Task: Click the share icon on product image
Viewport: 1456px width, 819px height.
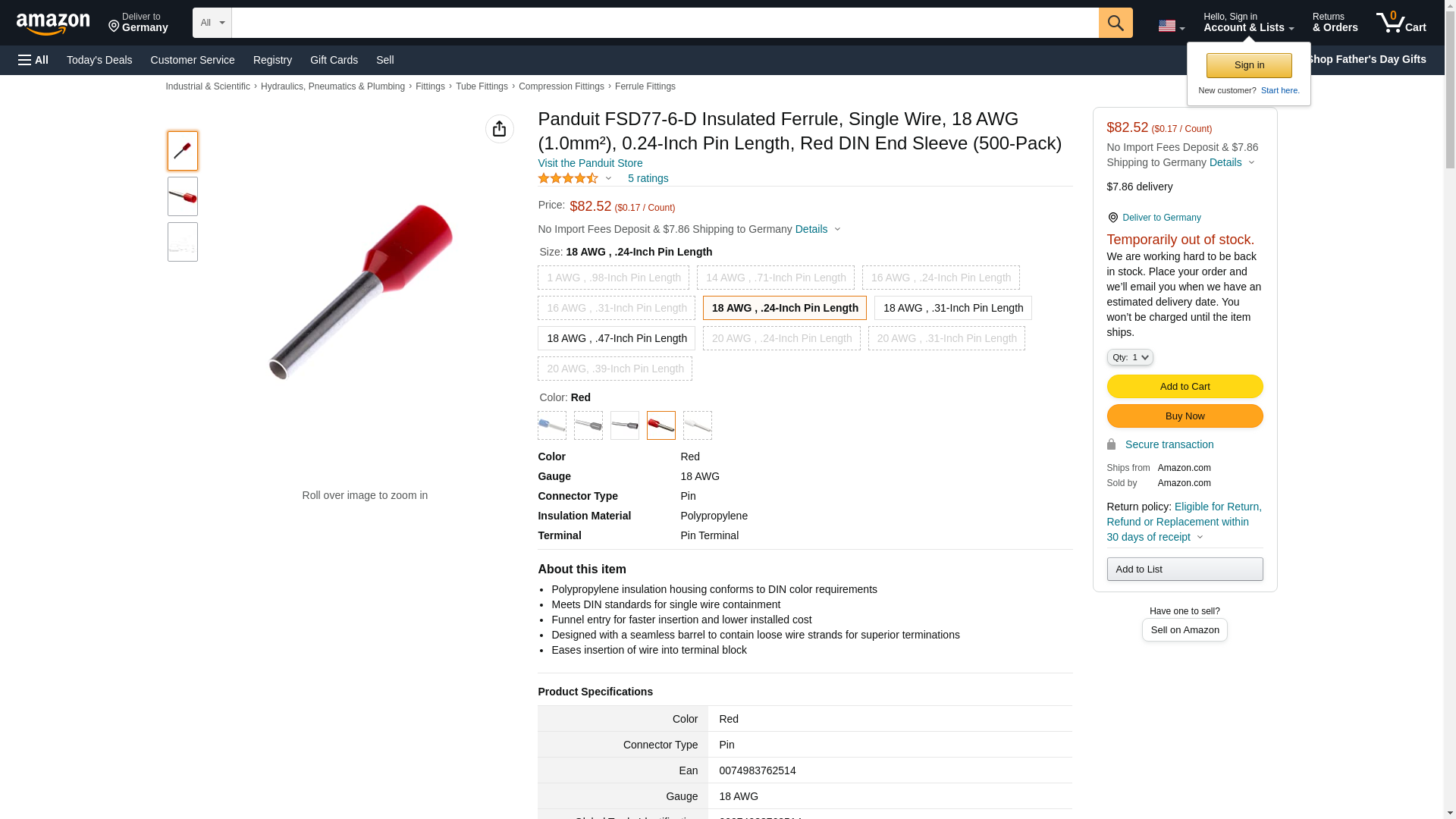Action: pos(499,129)
